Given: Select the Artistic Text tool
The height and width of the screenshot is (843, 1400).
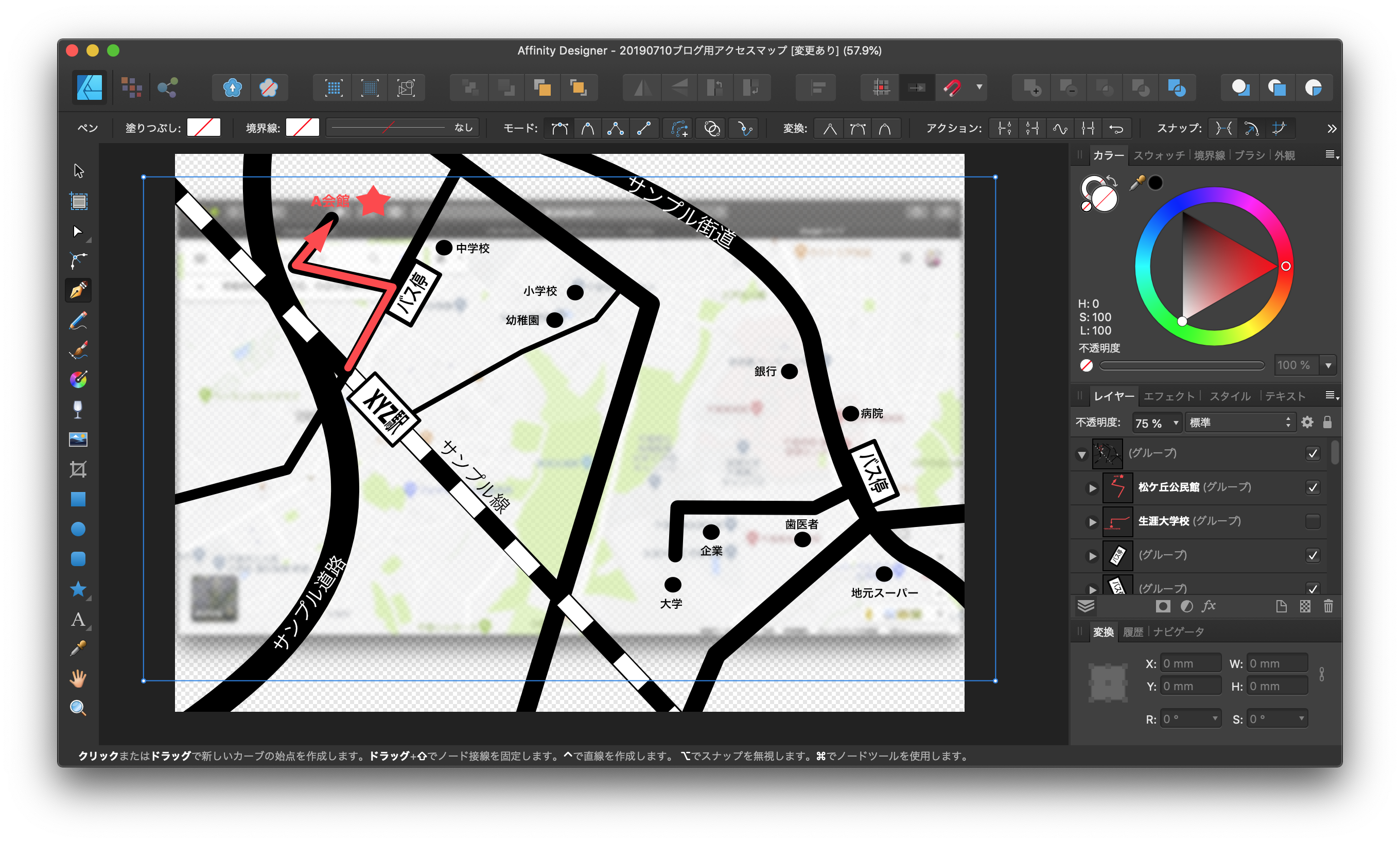Looking at the screenshot, I should (78, 619).
